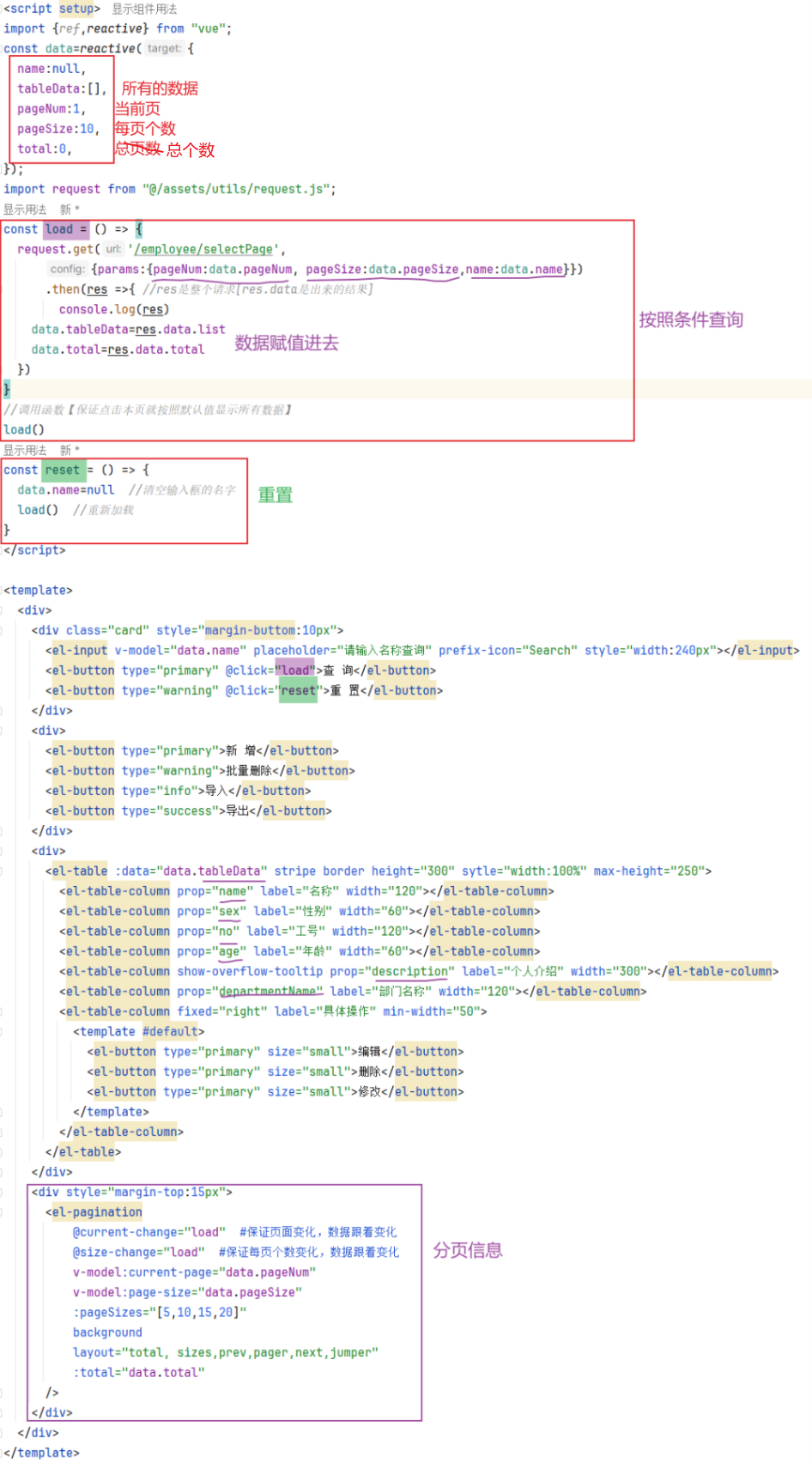
Task: Click v-model:current-page="data.pageNum"
Action: (195, 1272)
